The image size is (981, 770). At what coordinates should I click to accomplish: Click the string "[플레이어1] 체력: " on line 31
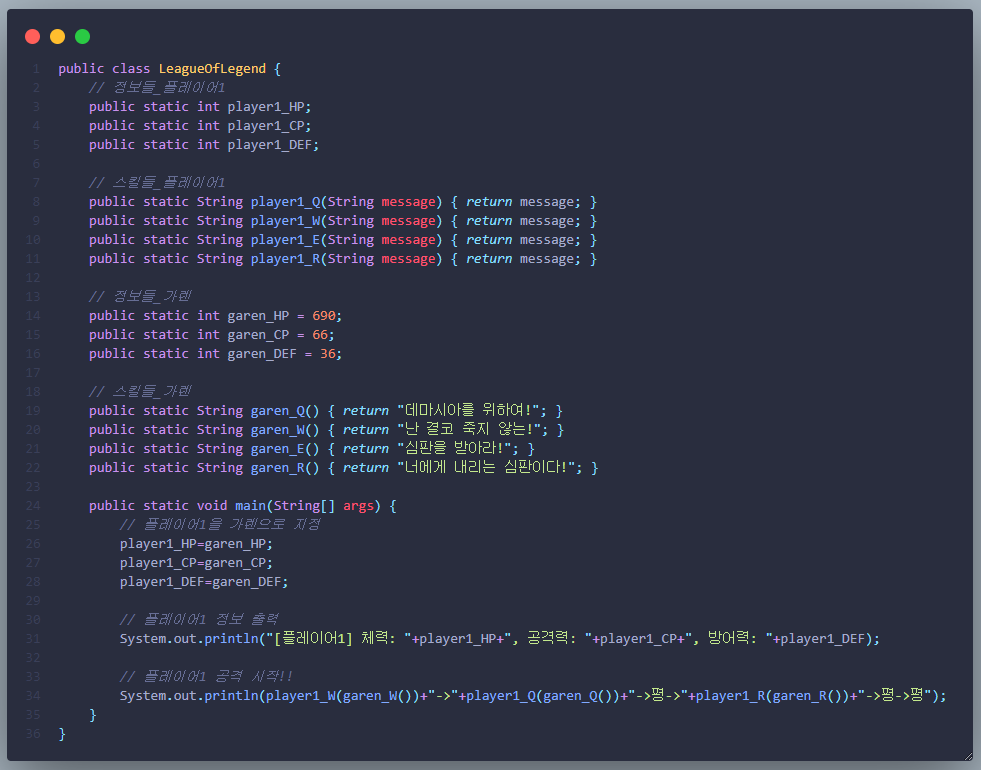click(339, 639)
